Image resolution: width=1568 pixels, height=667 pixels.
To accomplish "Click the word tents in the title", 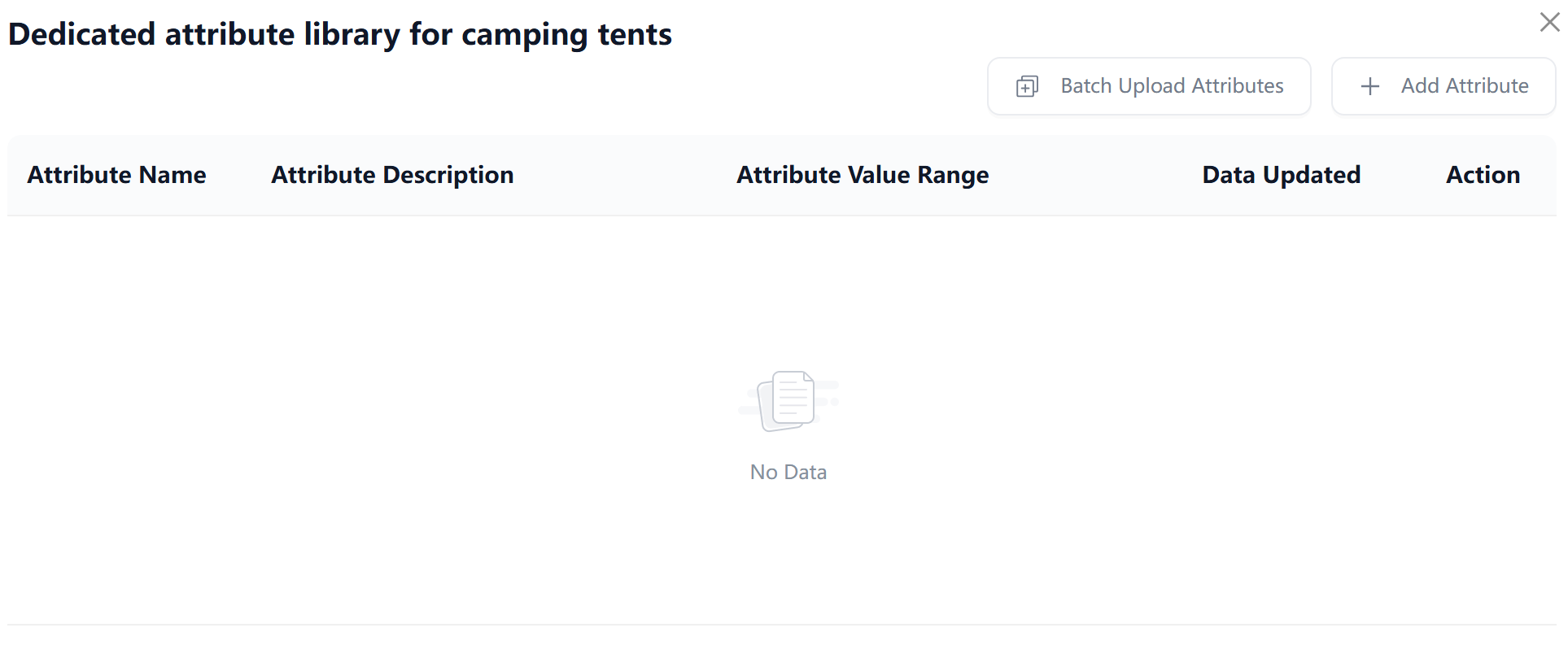I will tap(635, 34).
